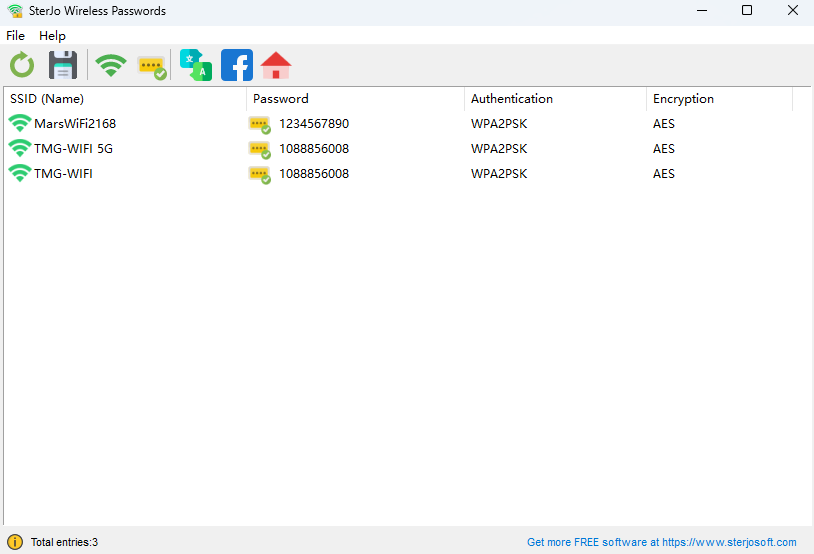Click password in the last TMG-WIFI row
Image resolution: width=814 pixels, height=554 pixels.
(314, 173)
